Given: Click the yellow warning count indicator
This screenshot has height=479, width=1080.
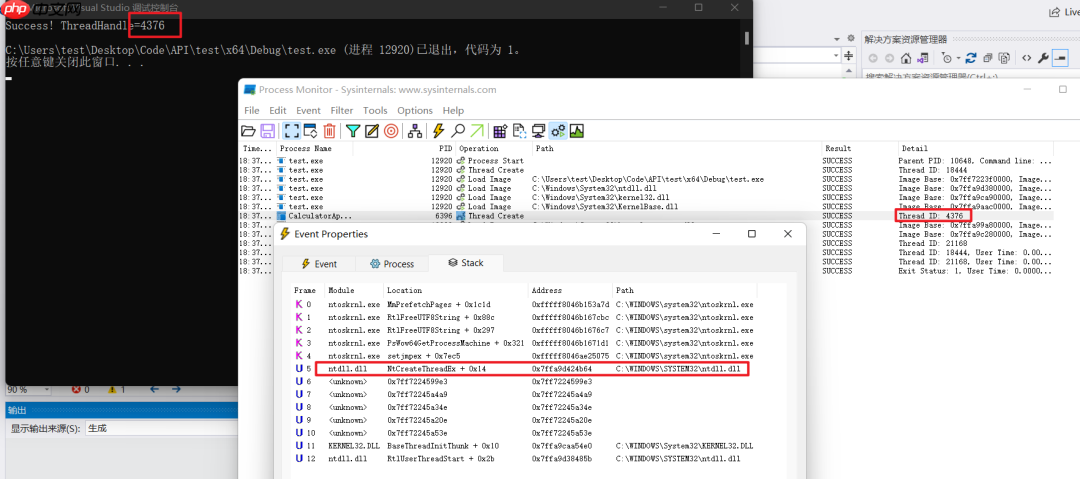Looking at the screenshot, I should click(x=116, y=390).
